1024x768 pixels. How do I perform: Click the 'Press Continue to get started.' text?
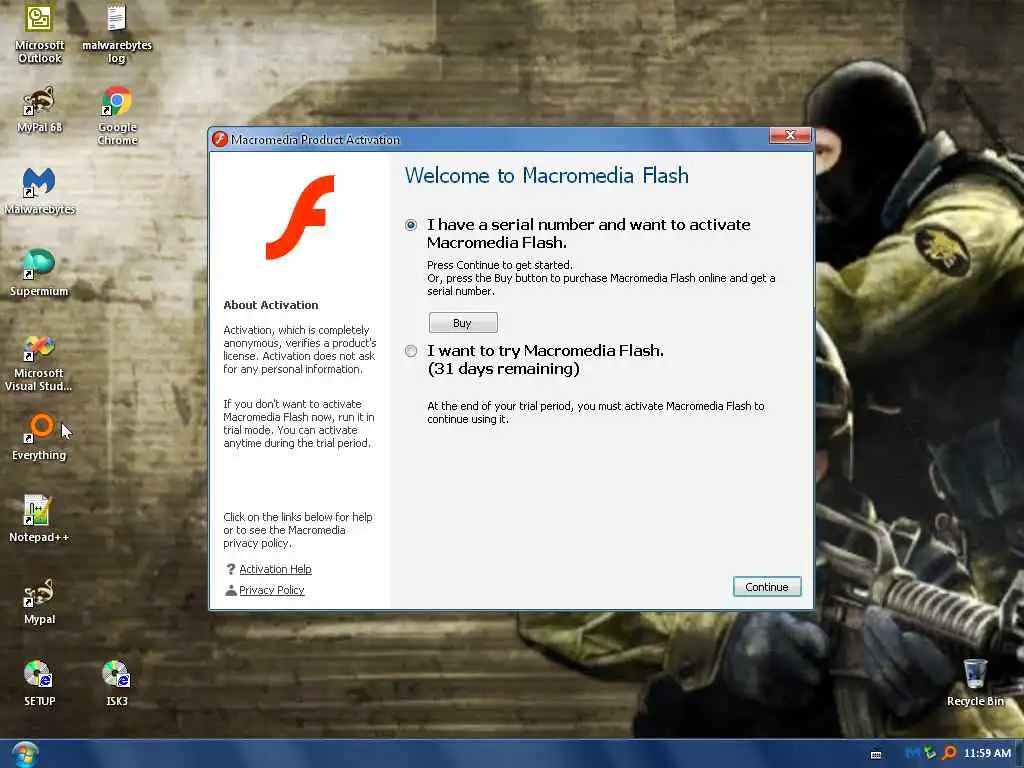(x=500, y=265)
